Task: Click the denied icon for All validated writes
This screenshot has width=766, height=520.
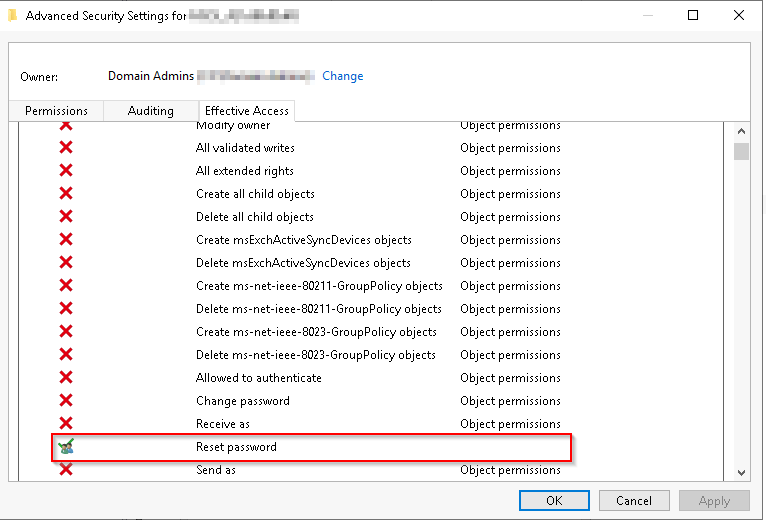Action: (66, 148)
